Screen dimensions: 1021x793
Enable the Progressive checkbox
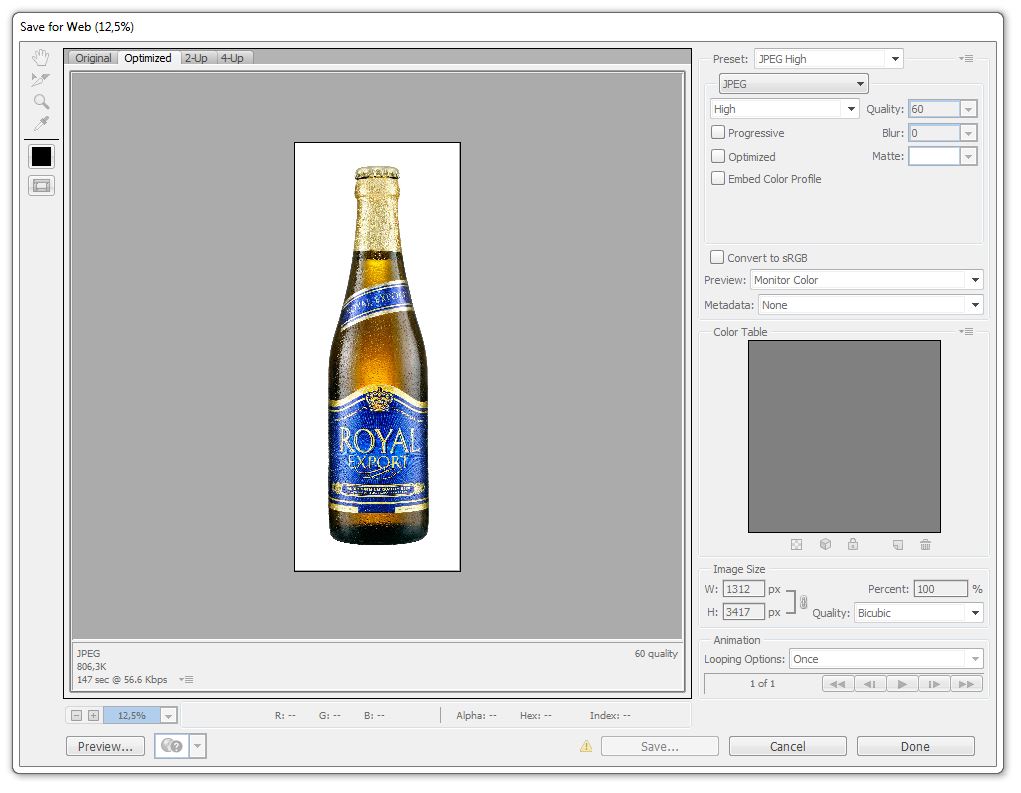[x=717, y=132]
